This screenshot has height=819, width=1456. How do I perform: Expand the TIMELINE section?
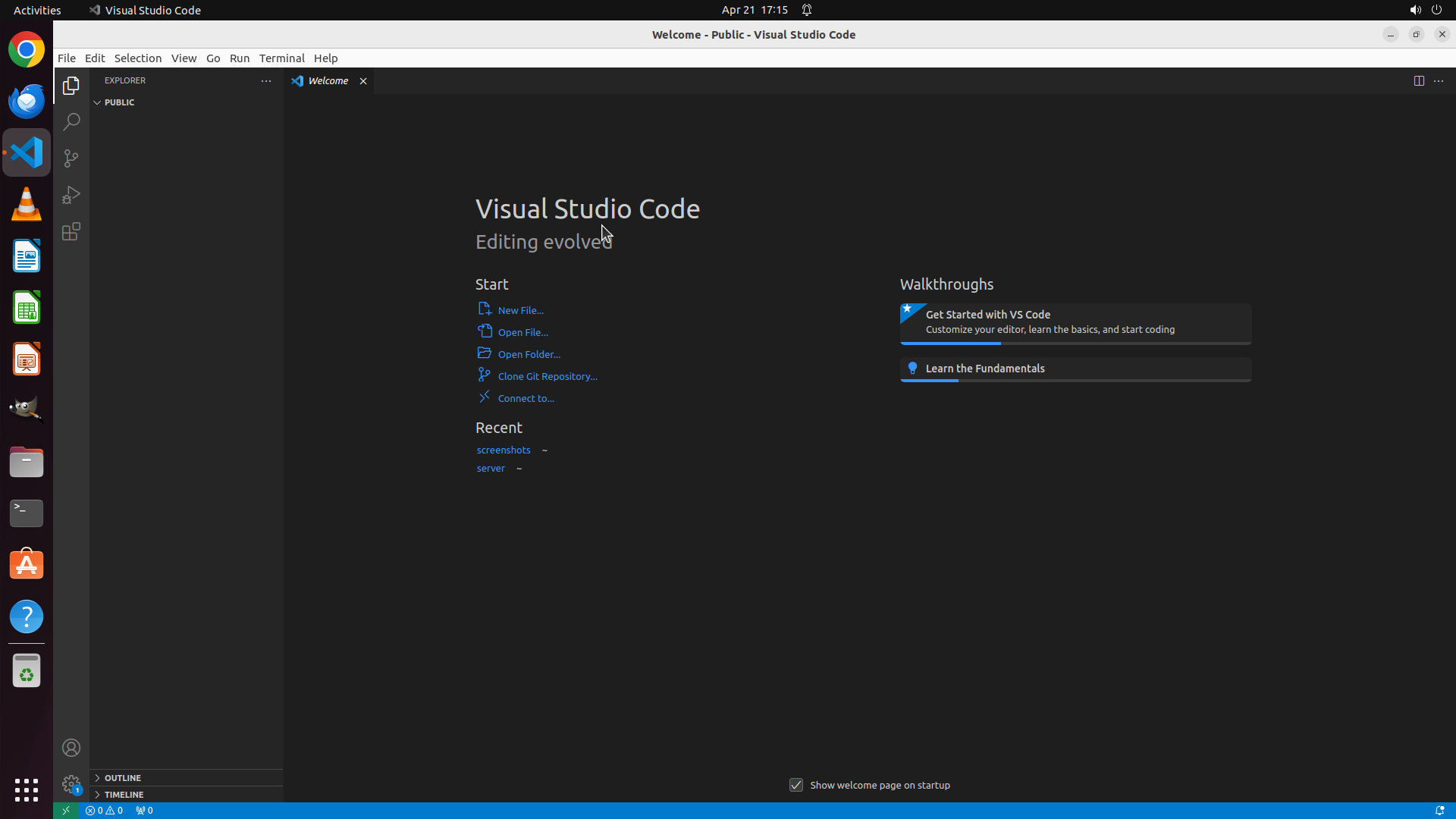click(124, 795)
